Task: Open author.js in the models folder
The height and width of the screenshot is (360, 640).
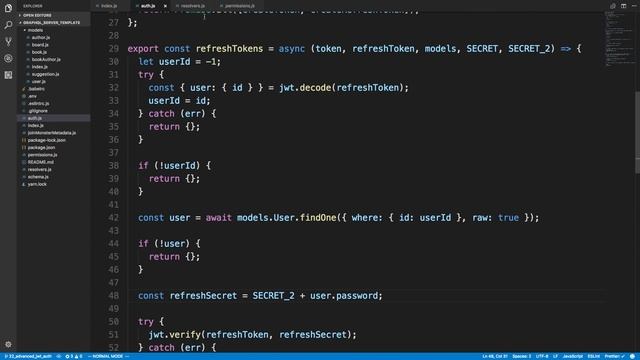Action: [x=41, y=37]
